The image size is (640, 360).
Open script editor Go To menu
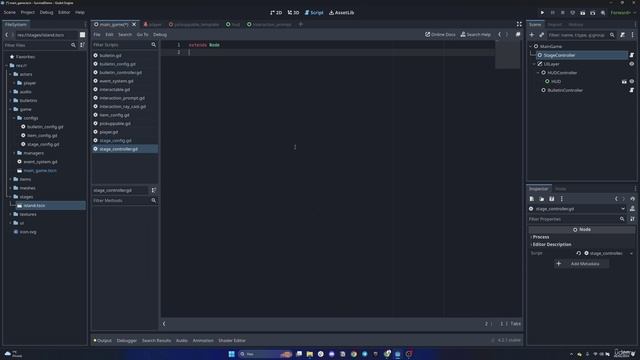click(142, 35)
